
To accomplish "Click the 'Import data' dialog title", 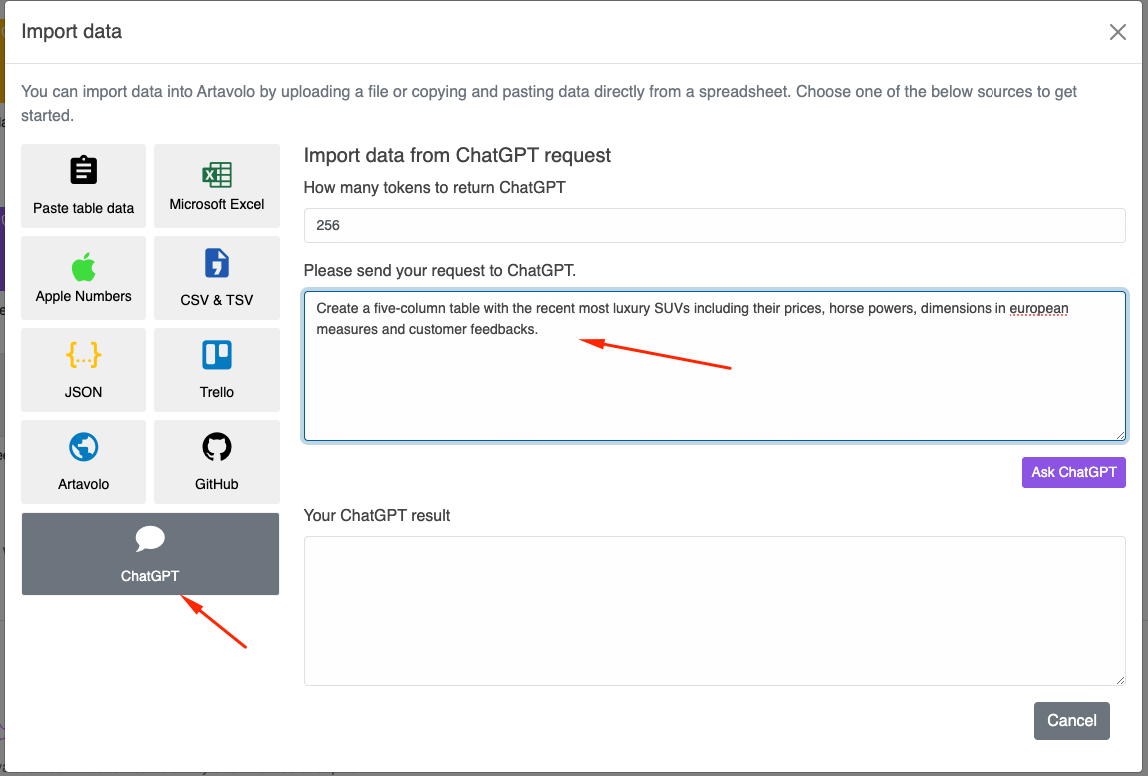I will 71,31.
